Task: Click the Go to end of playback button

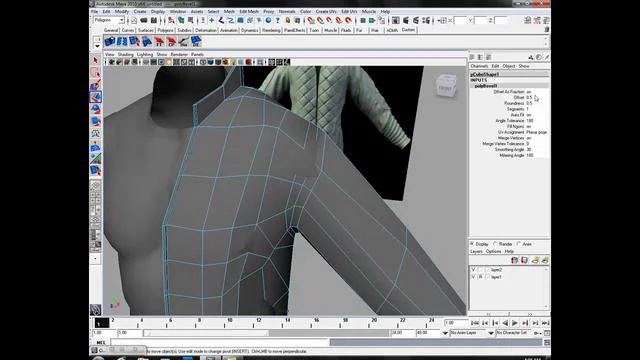Action: (545, 323)
